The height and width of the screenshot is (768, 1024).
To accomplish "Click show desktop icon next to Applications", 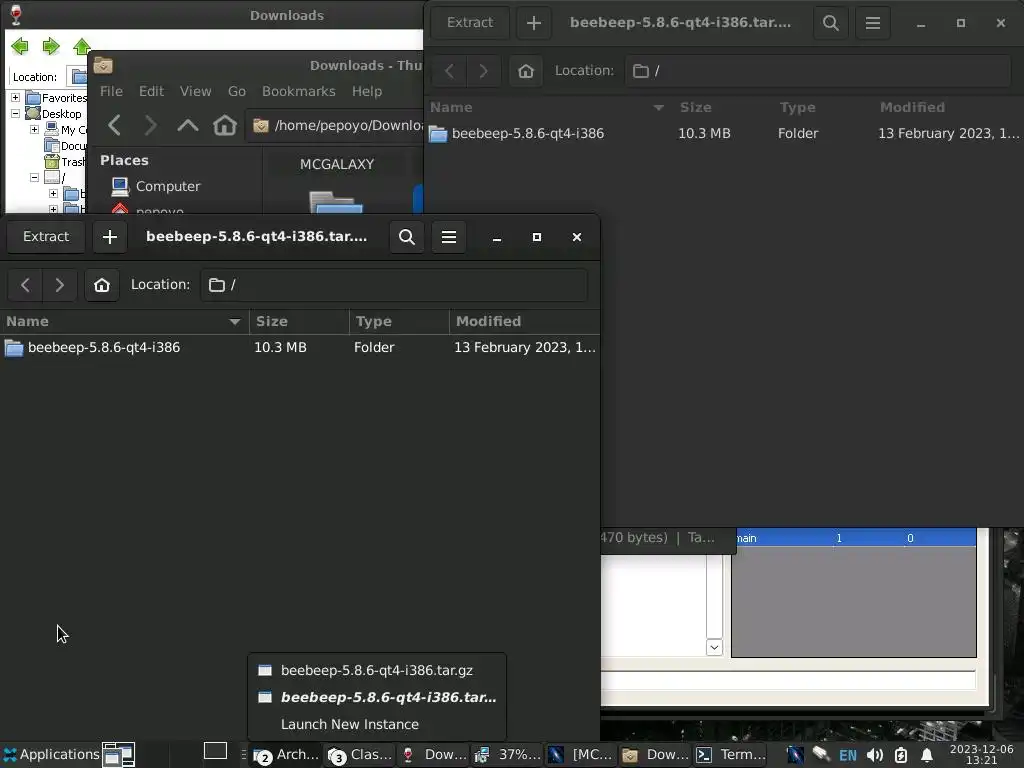I will point(119,754).
